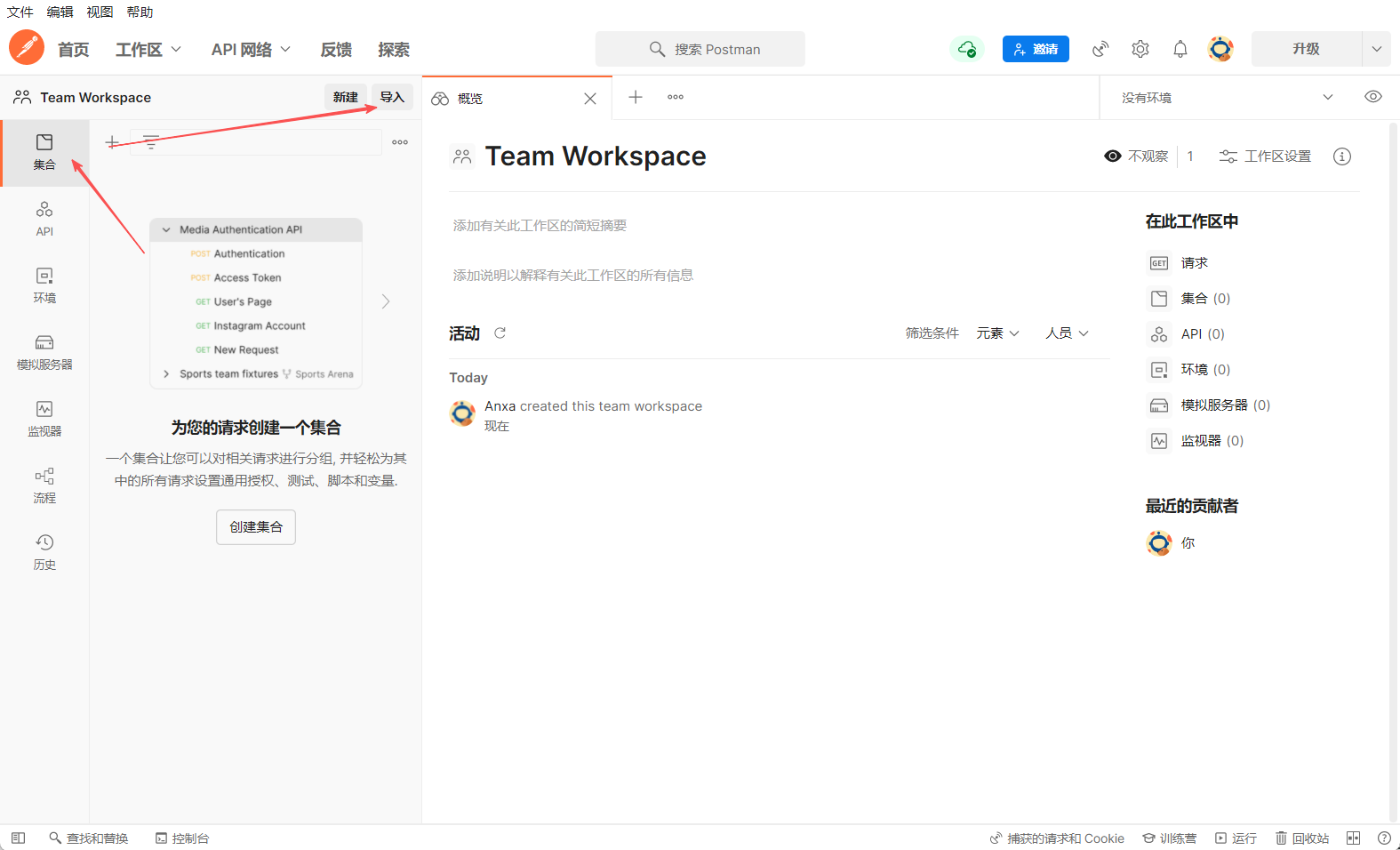Image resolution: width=1400 pixels, height=850 pixels.
Task: Click the filter icon in collections panel
Action: [151, 142]
